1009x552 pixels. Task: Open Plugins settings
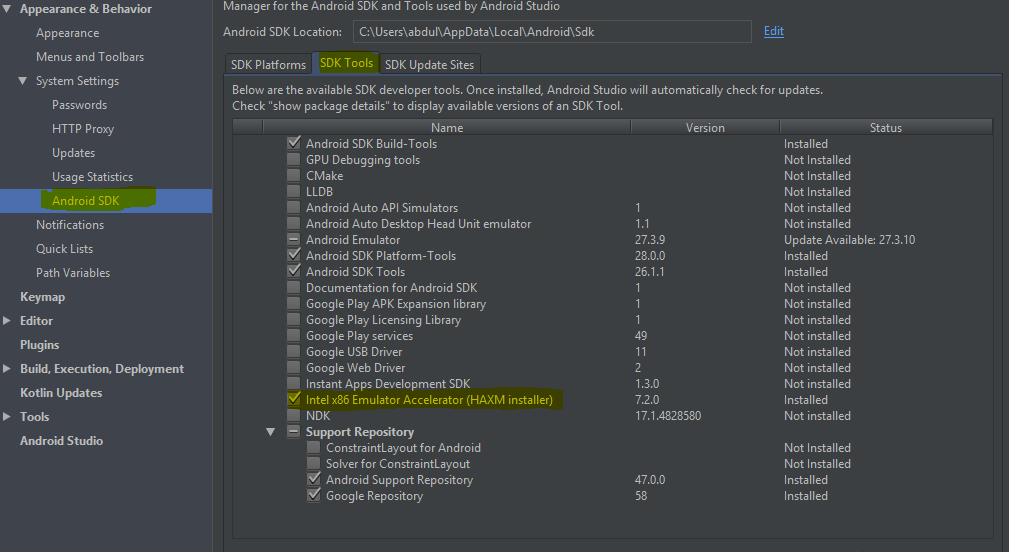point(39,345)
